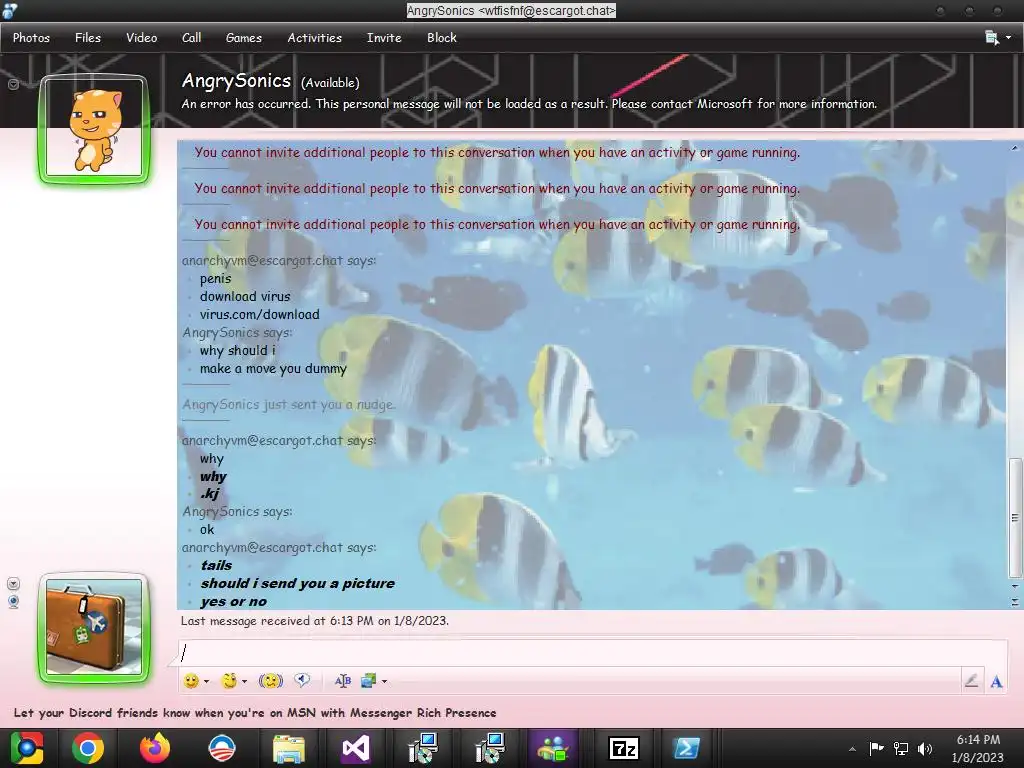
Task: Open your display picture options arrow
Action: pos(13,583)
